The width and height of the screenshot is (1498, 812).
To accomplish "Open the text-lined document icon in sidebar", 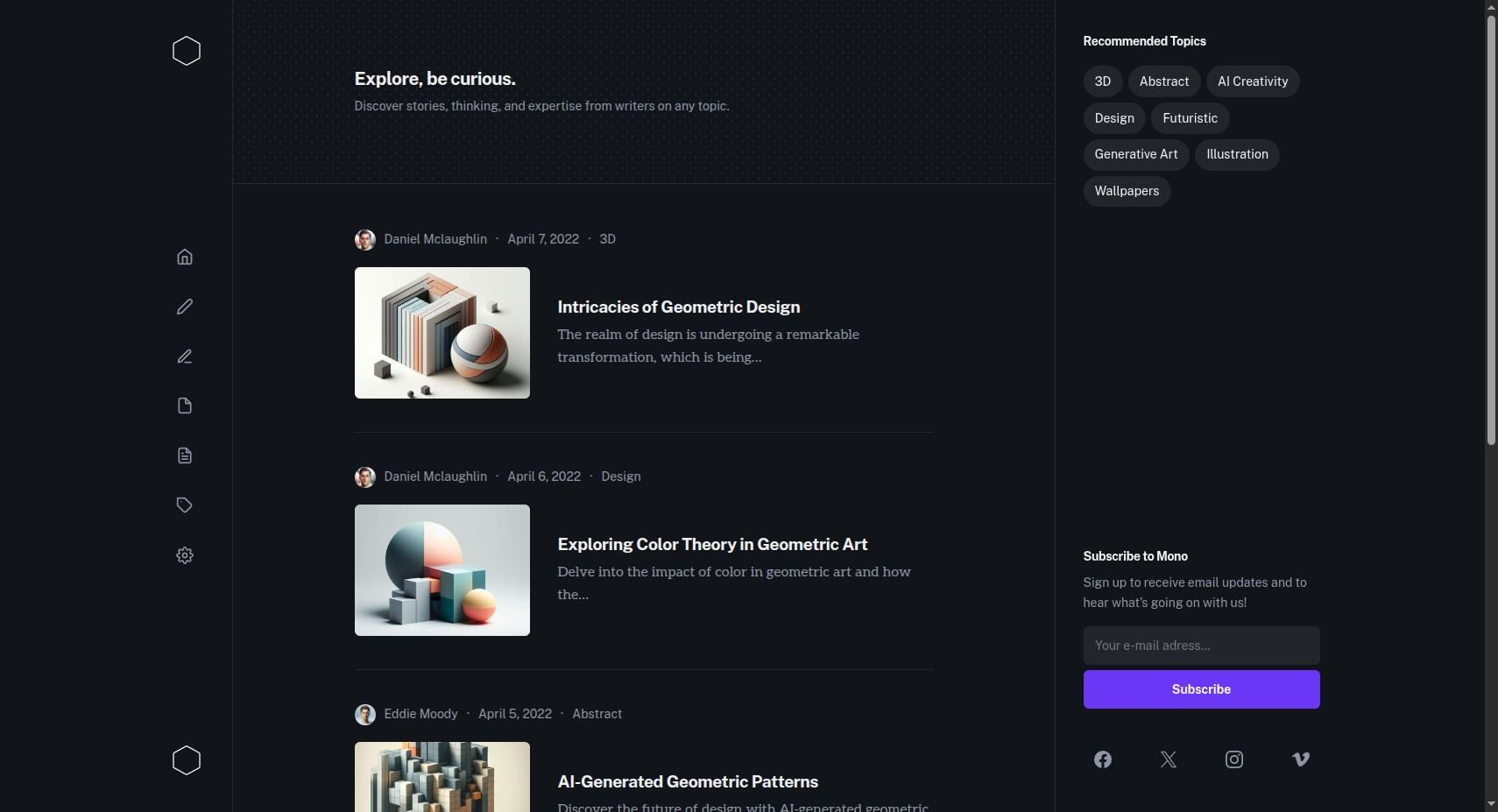I will click(185, 455).
